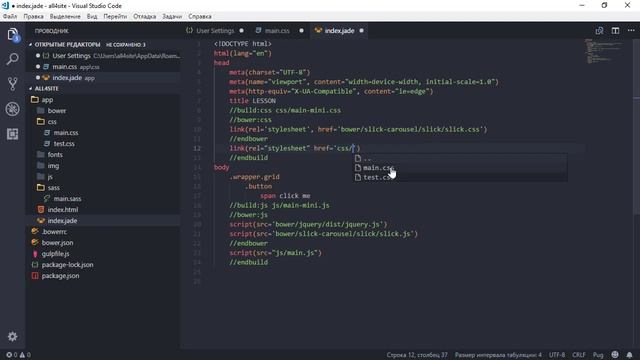
Task: Change CRLF line ending in status bar
Action: (579, 355)
